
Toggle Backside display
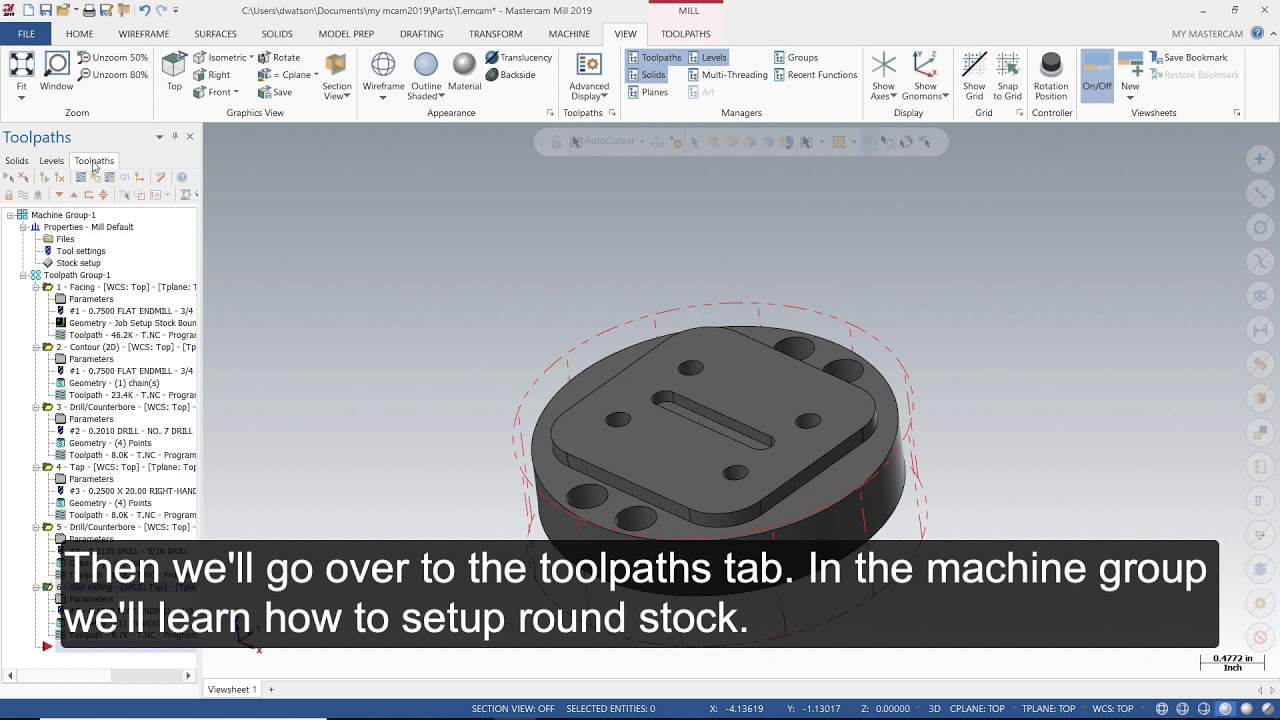[x=510, y=75]
